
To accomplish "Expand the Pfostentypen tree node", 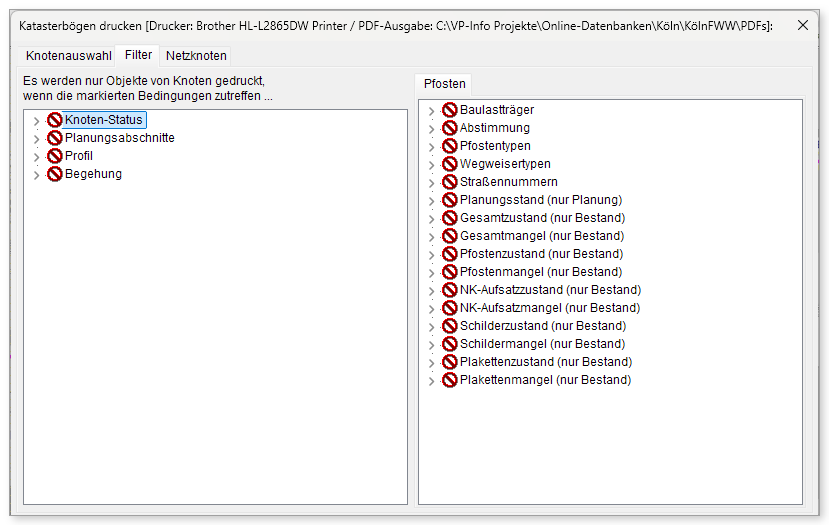I will (431, 147).
